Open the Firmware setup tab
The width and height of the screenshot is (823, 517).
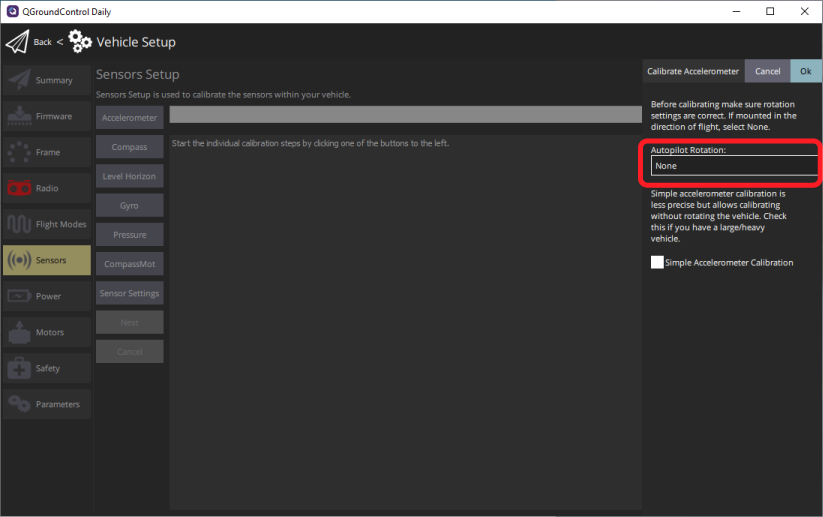[x=47, y=116]
